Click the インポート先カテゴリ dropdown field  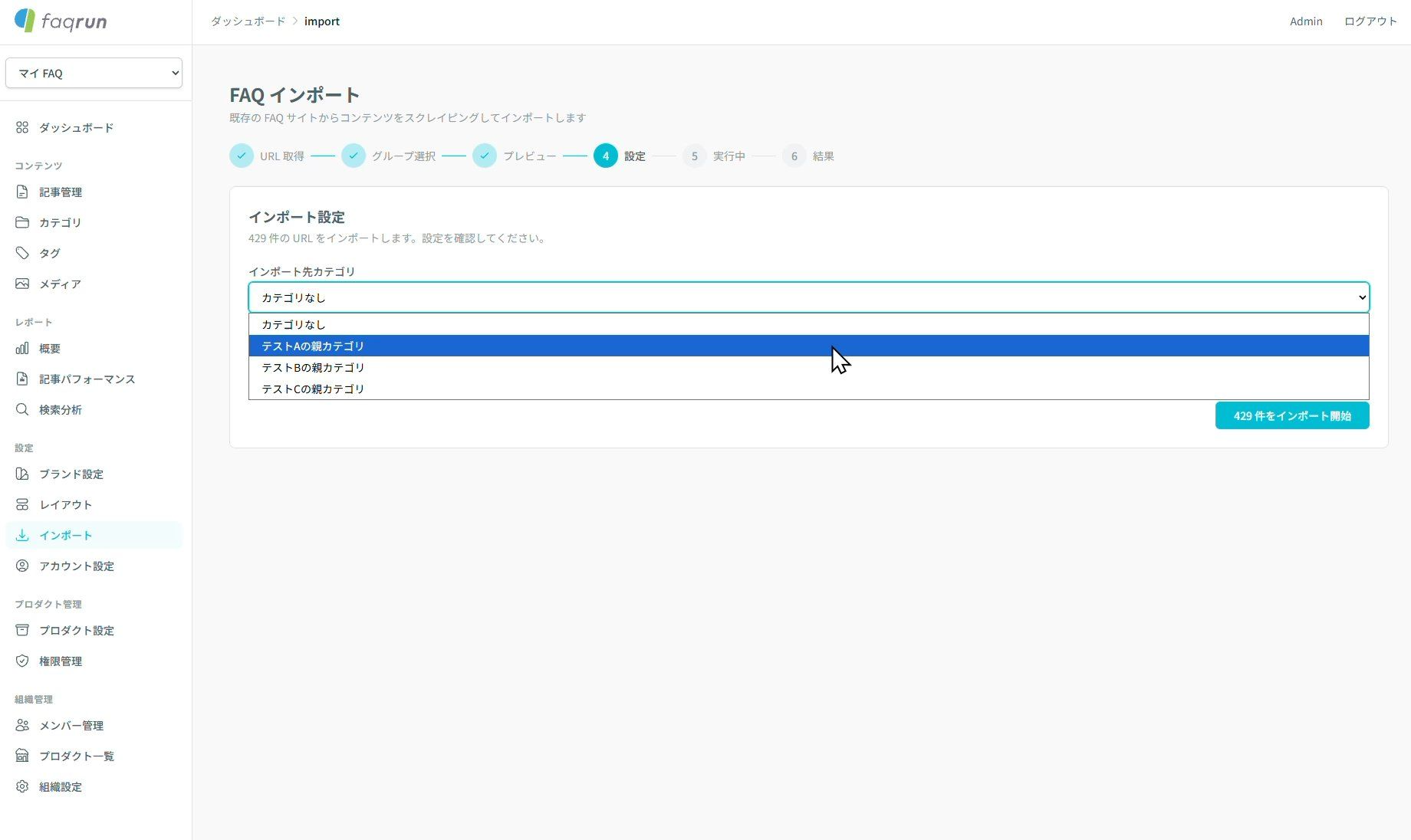coord(809,297)
